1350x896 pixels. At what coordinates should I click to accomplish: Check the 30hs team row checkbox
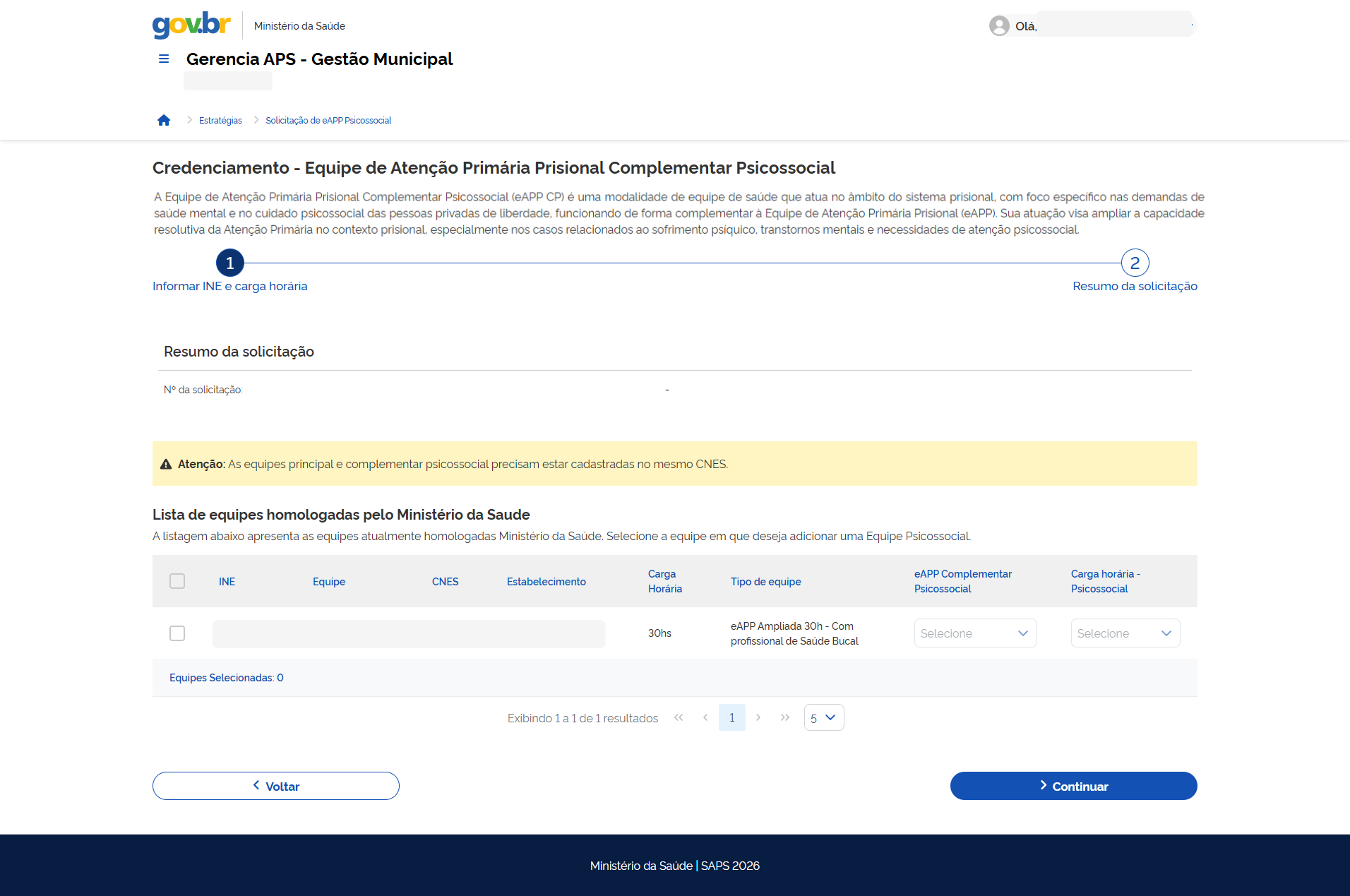click(177, 633)
